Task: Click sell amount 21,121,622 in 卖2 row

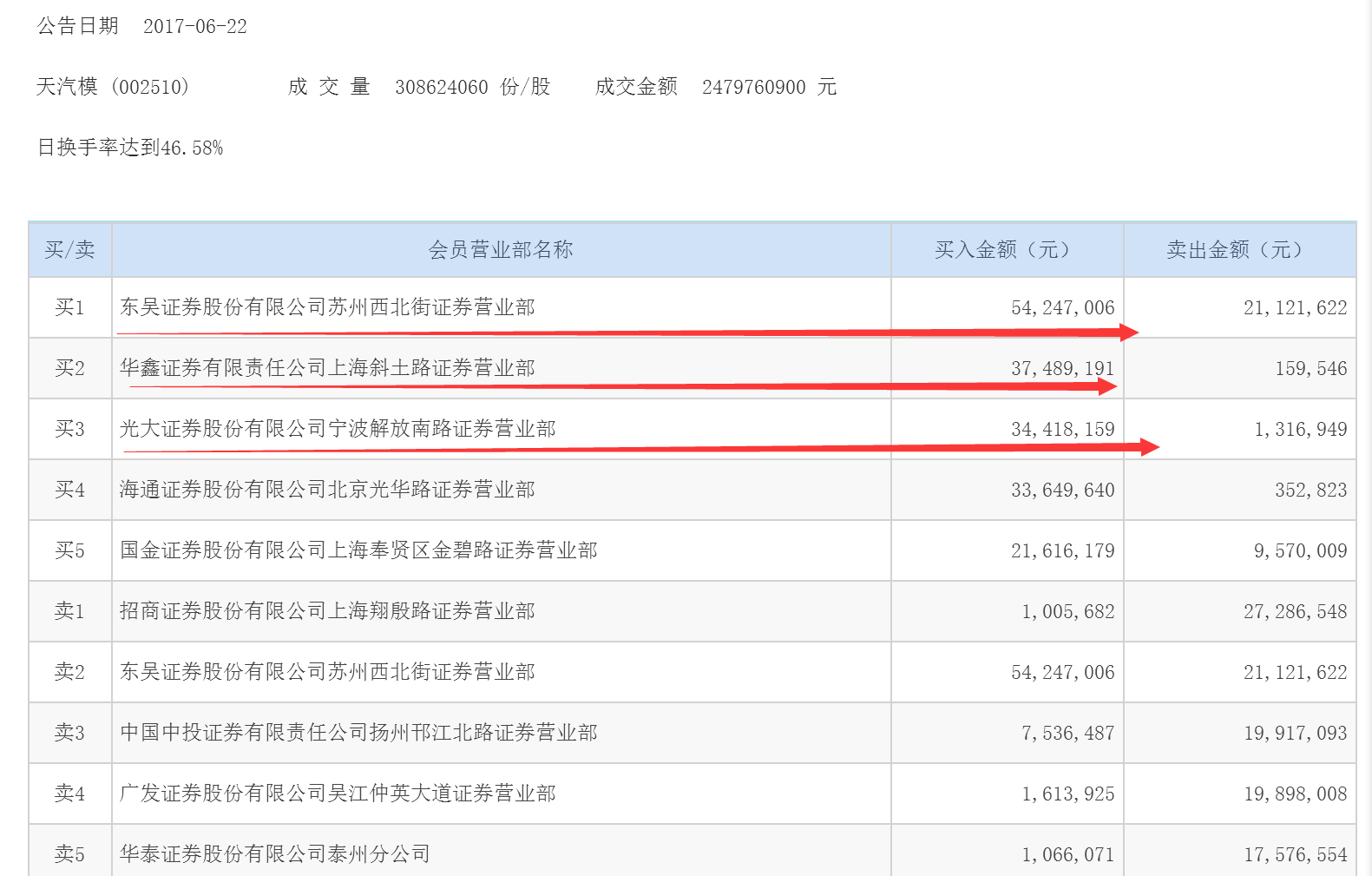Action: [x=1296, y=672]
